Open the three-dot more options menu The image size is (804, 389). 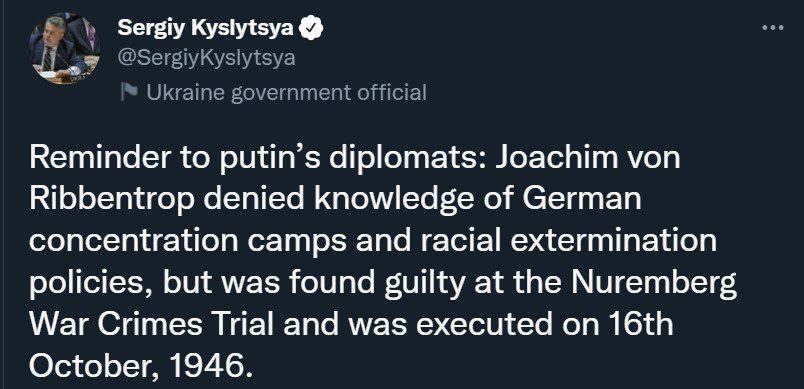pos(773,28)
